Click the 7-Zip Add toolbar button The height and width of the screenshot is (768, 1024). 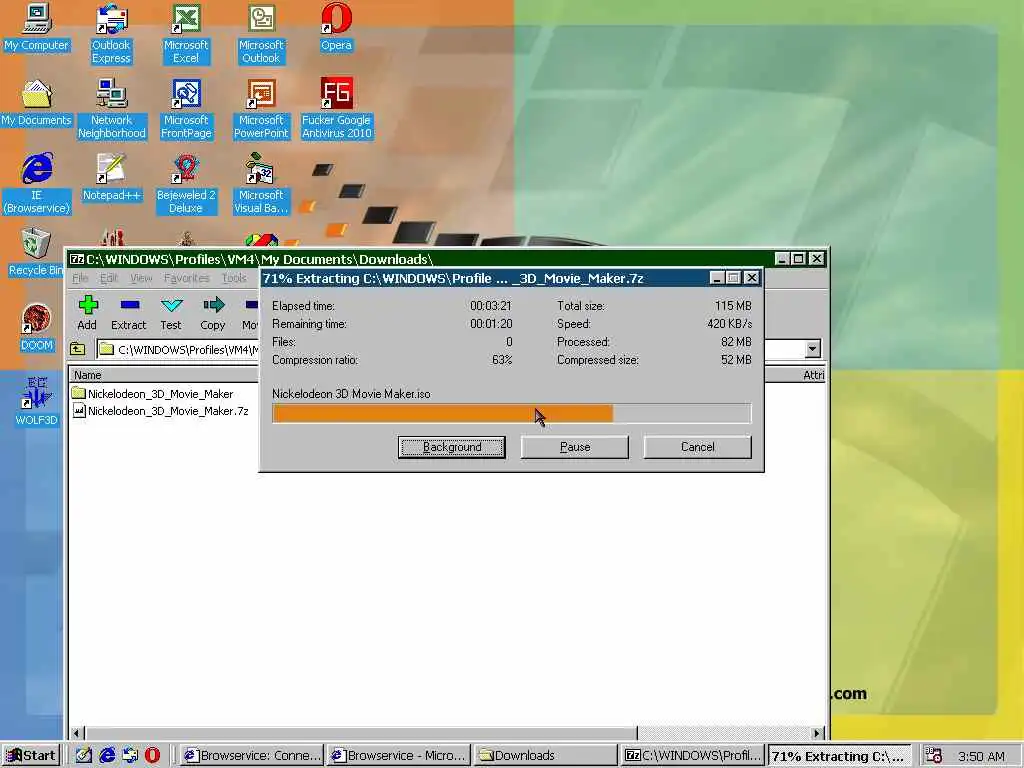(x=88, y=313)
